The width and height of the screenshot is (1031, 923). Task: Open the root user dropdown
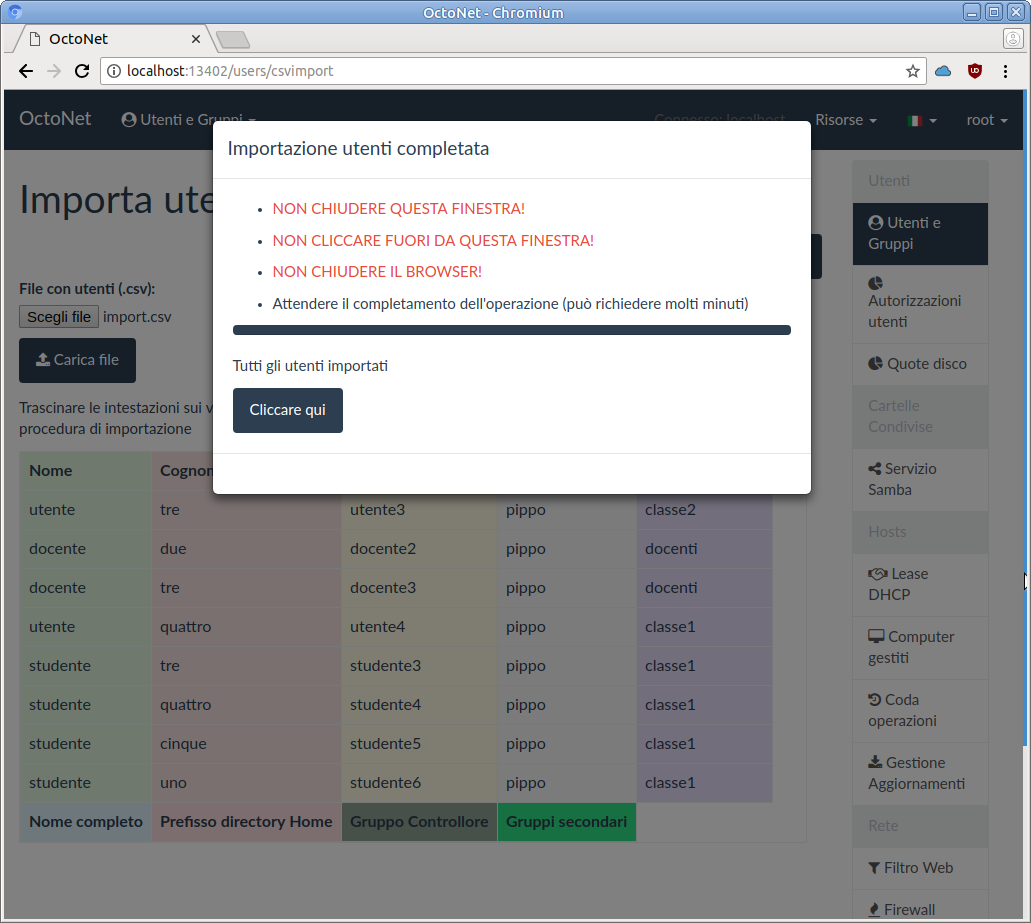[986, 120]
